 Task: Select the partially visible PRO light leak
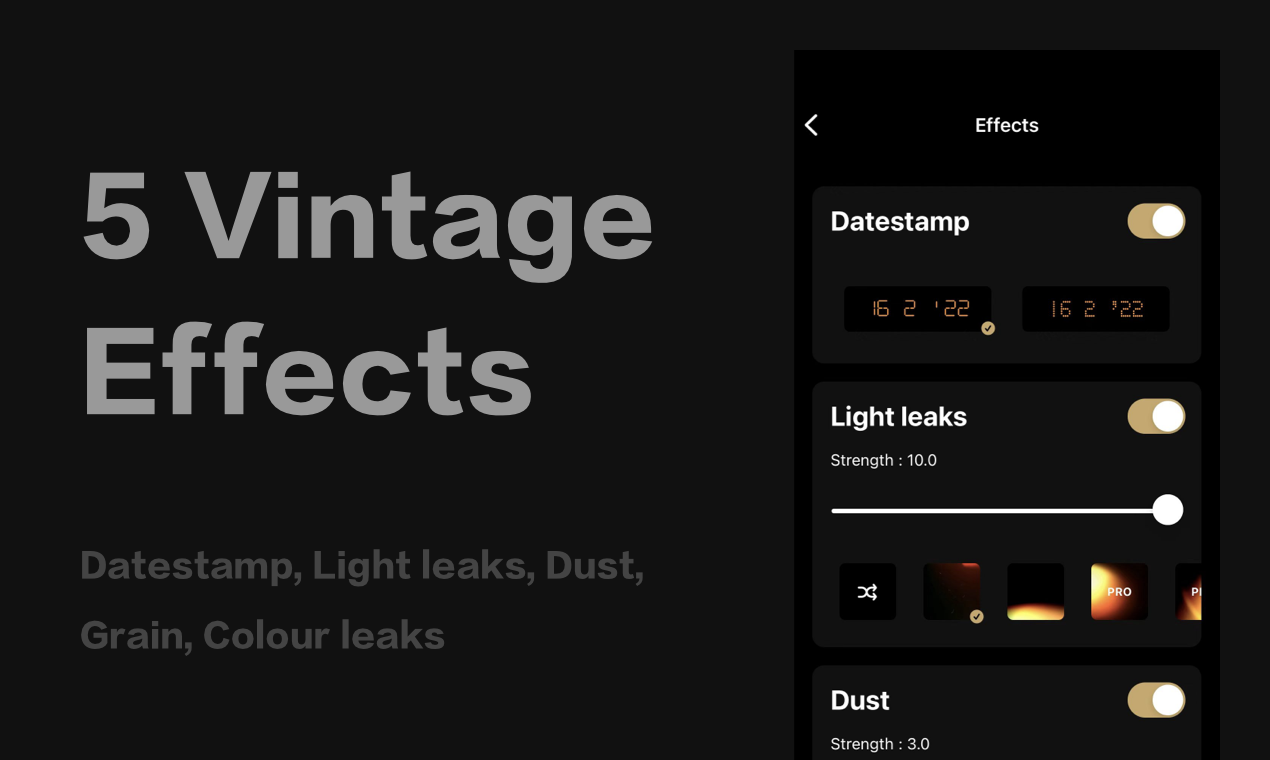click(1189, 592)
